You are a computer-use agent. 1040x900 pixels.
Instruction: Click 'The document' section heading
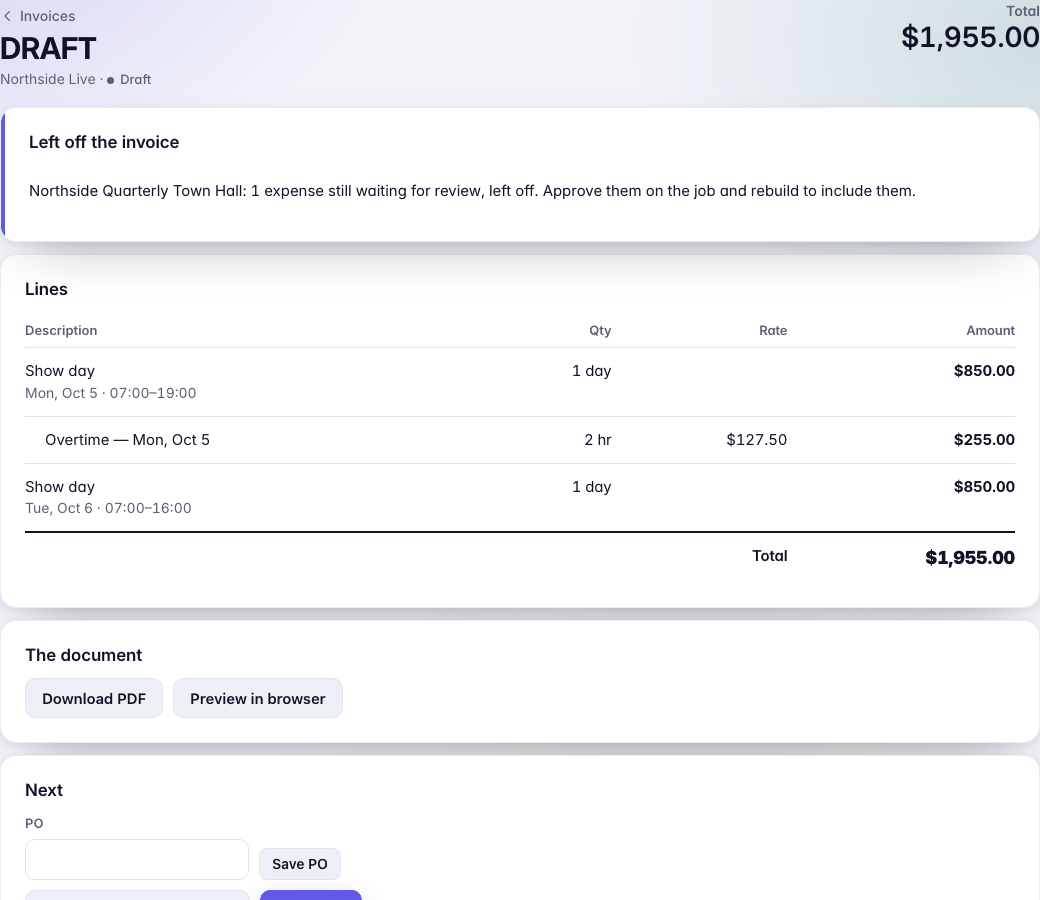click(84, 655)
